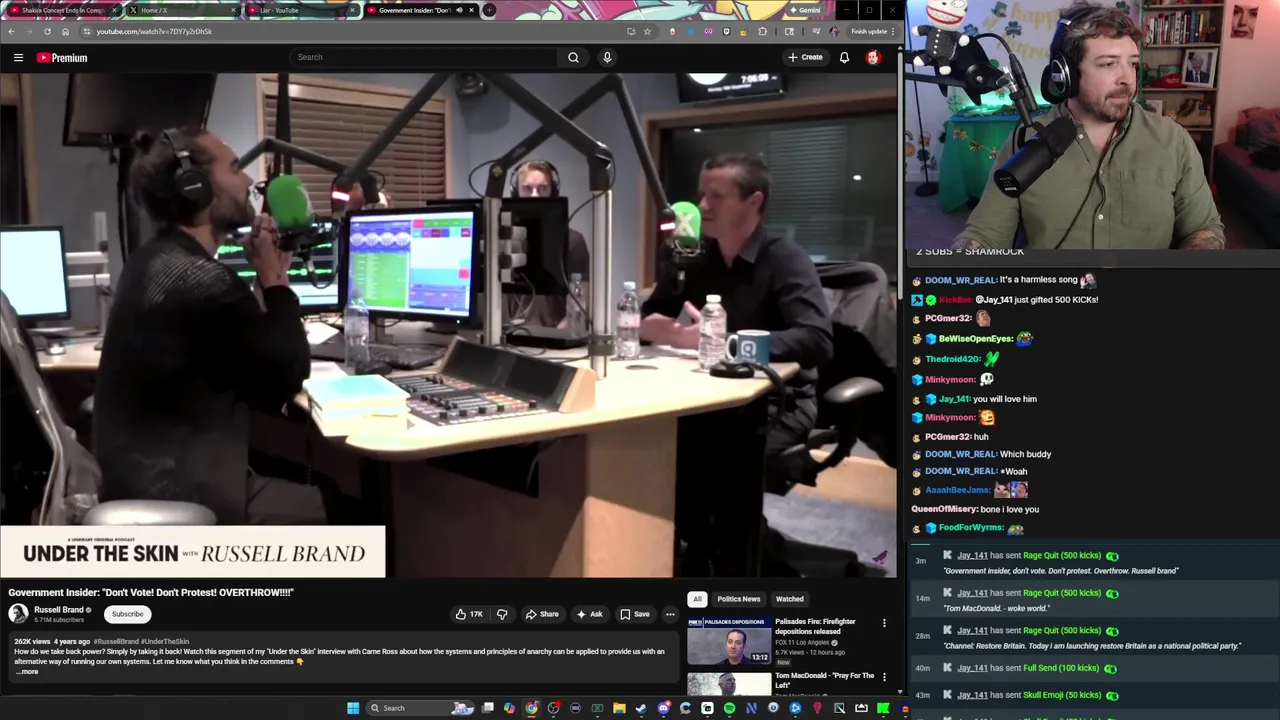Screen dimensions: 1280x720
Task: Click the 17K like count
Action: click(x=476, y=614)
